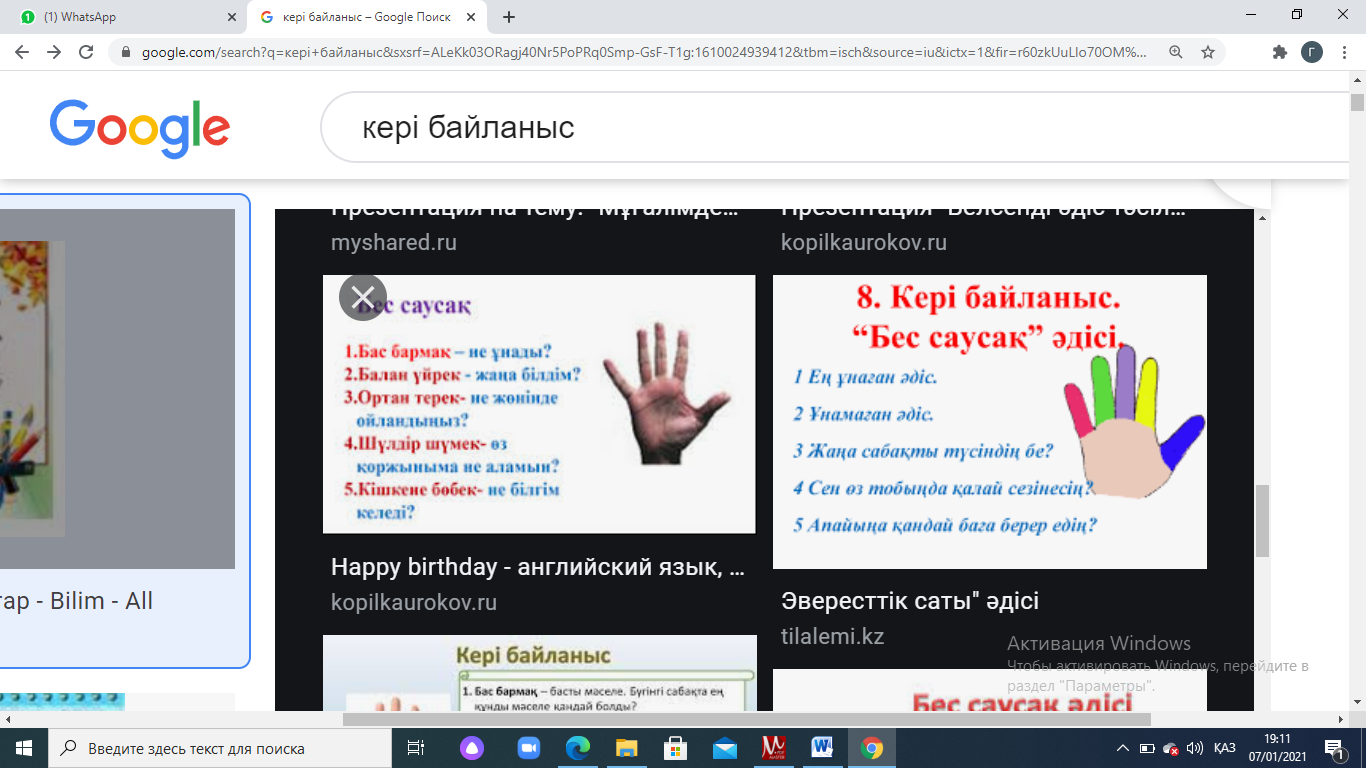Image resolution: width=1366 pixels, height=768 pixels.
Task: Open the red M app on taskbar
Action: tap(774, 748)
